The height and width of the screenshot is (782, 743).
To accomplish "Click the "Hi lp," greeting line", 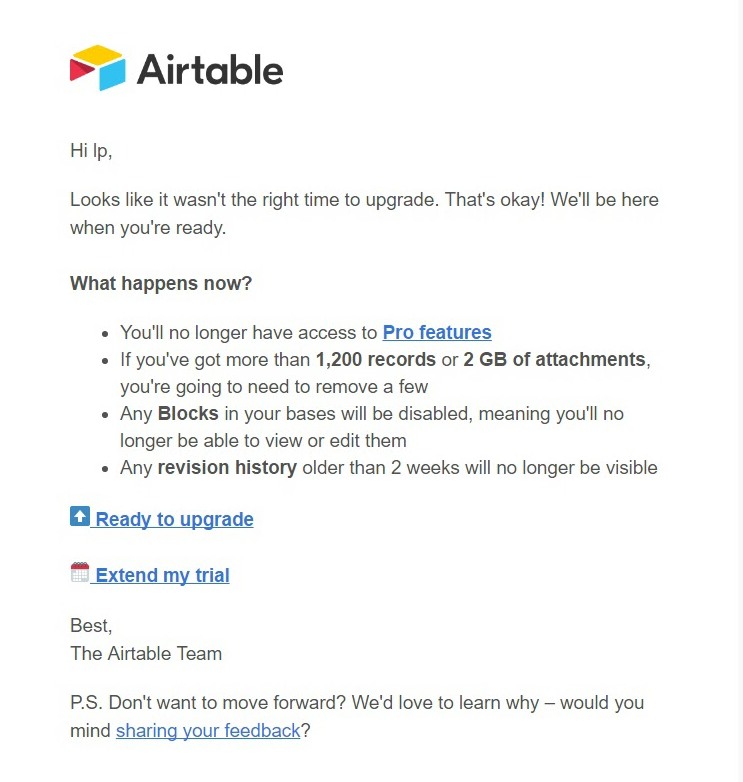I will [x=91, y=152].
